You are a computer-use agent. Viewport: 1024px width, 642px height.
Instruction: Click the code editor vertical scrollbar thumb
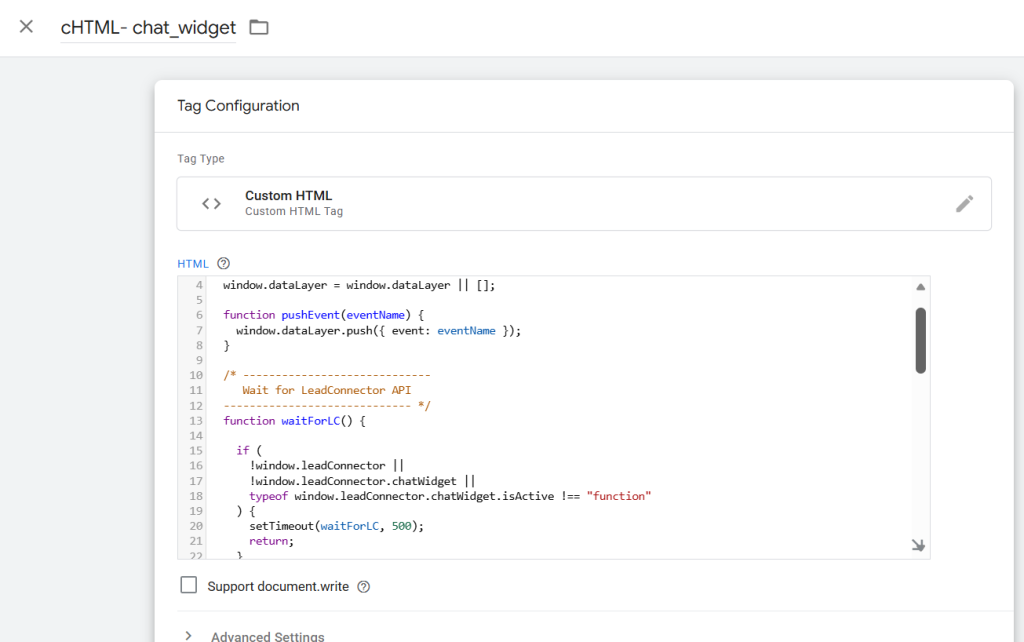(x=920, y=340)
